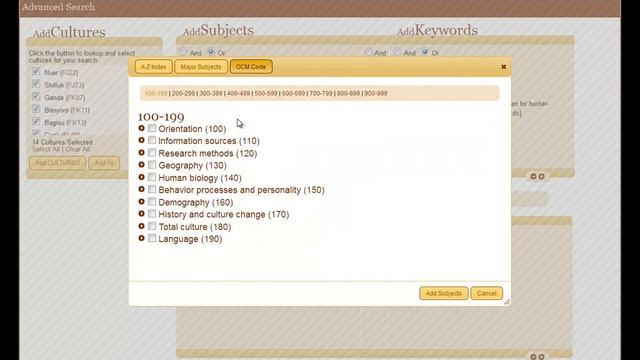Click the Add Subjects button
The height and width of the screenshot is (360, 640).
tap(444, 293)
